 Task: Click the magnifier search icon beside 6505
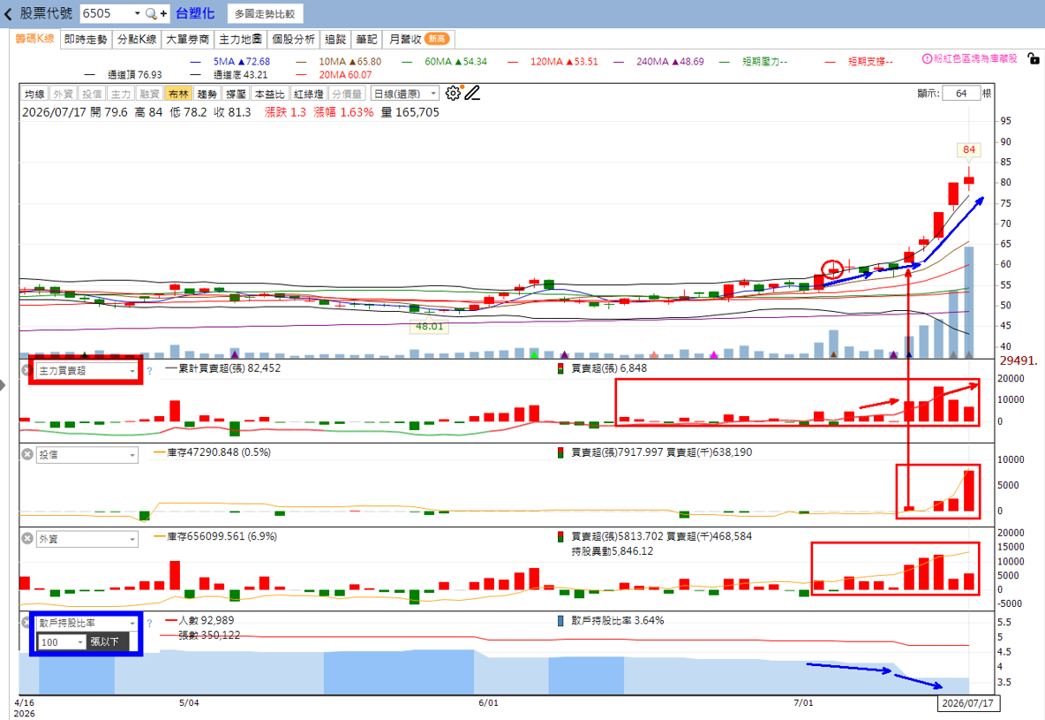click(151, 13)
